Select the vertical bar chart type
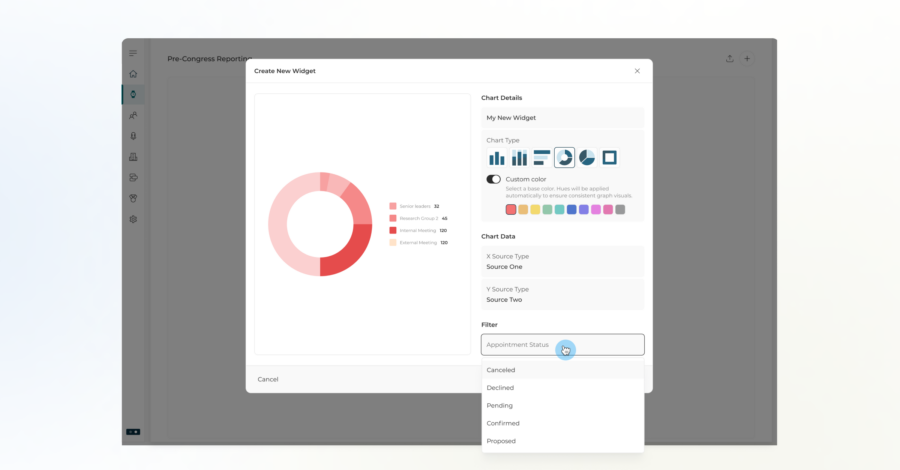 tap(496, 157)
